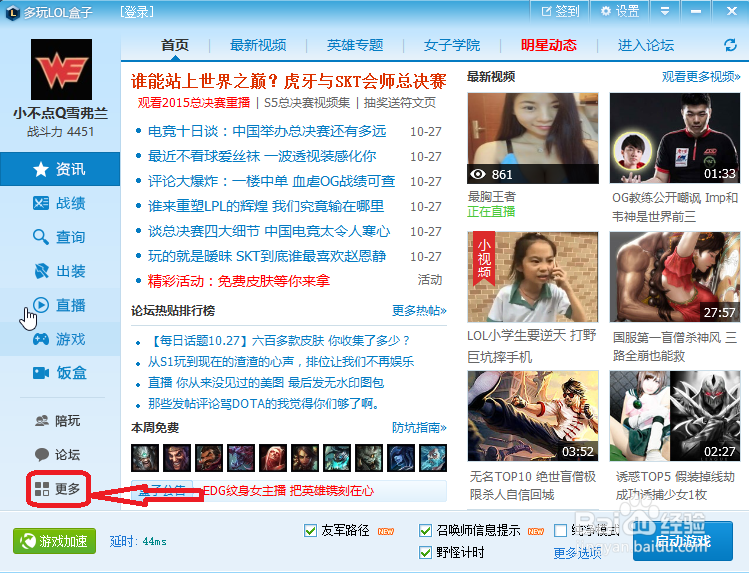Open announcement EDG纹身女主播 link
This screenshot has height=573, width=749.
pos(289,491)
